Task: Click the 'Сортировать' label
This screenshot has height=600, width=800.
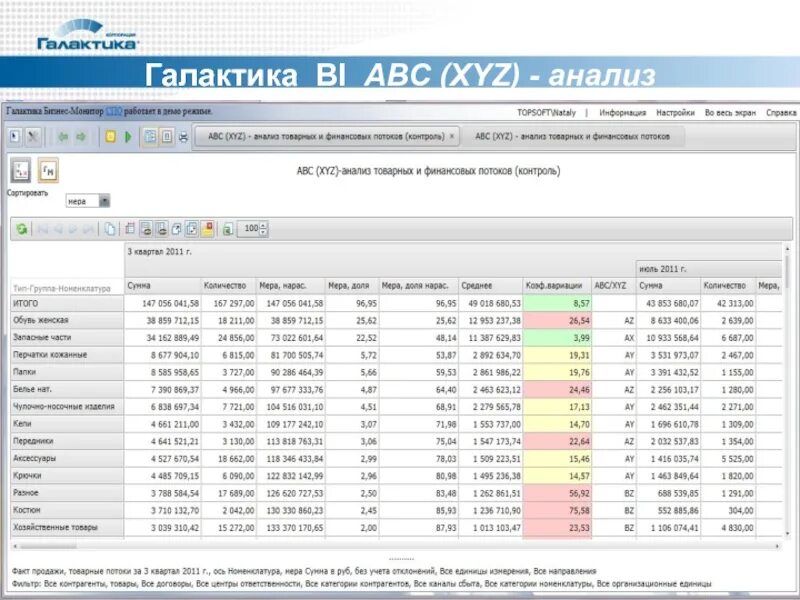Action: click(28, 193)
